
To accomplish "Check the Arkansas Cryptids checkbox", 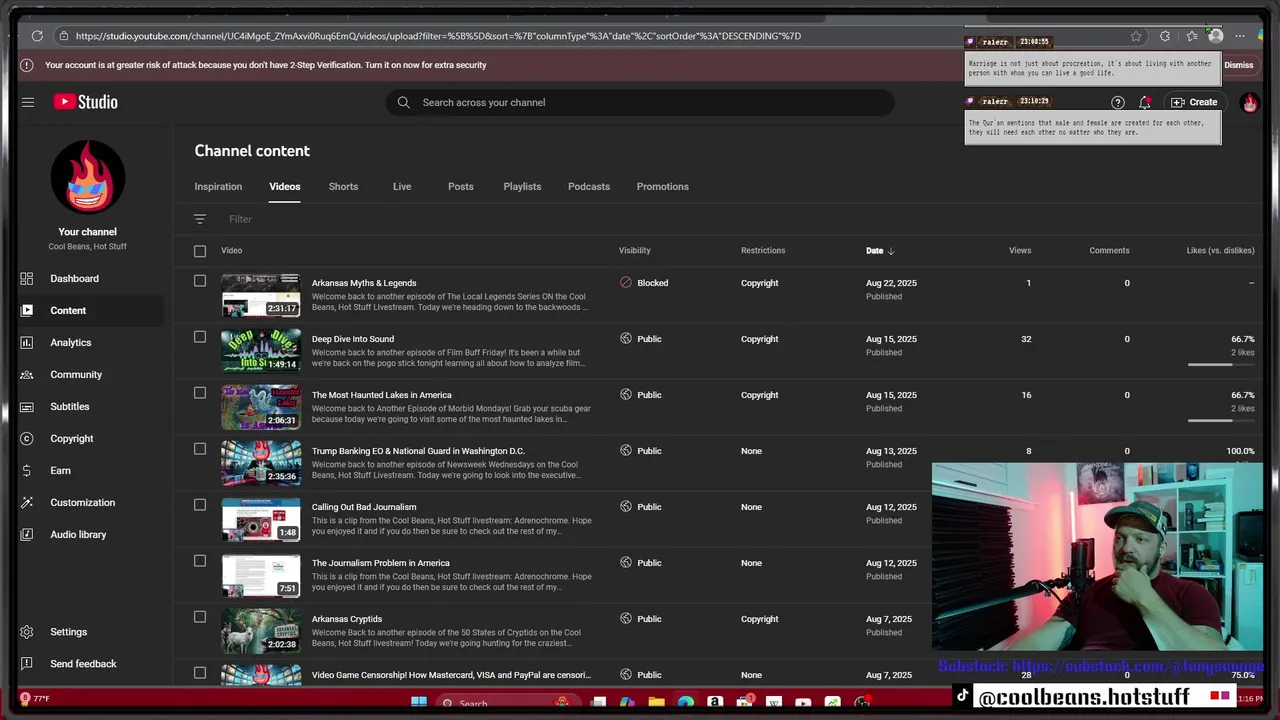I will click(x=200, y=617).
